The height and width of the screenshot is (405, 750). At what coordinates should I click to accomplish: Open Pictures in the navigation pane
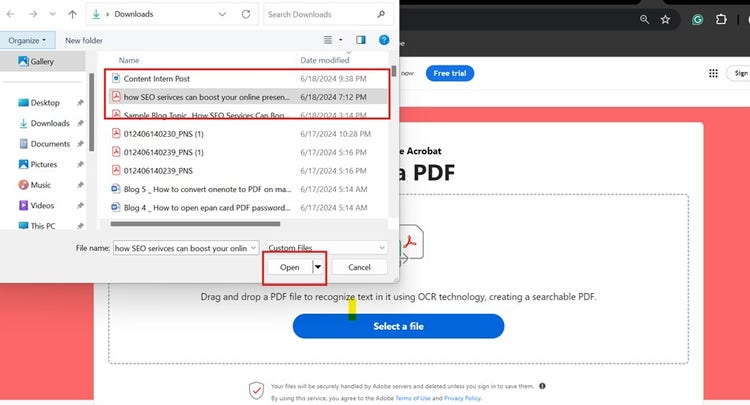[44, 164]
